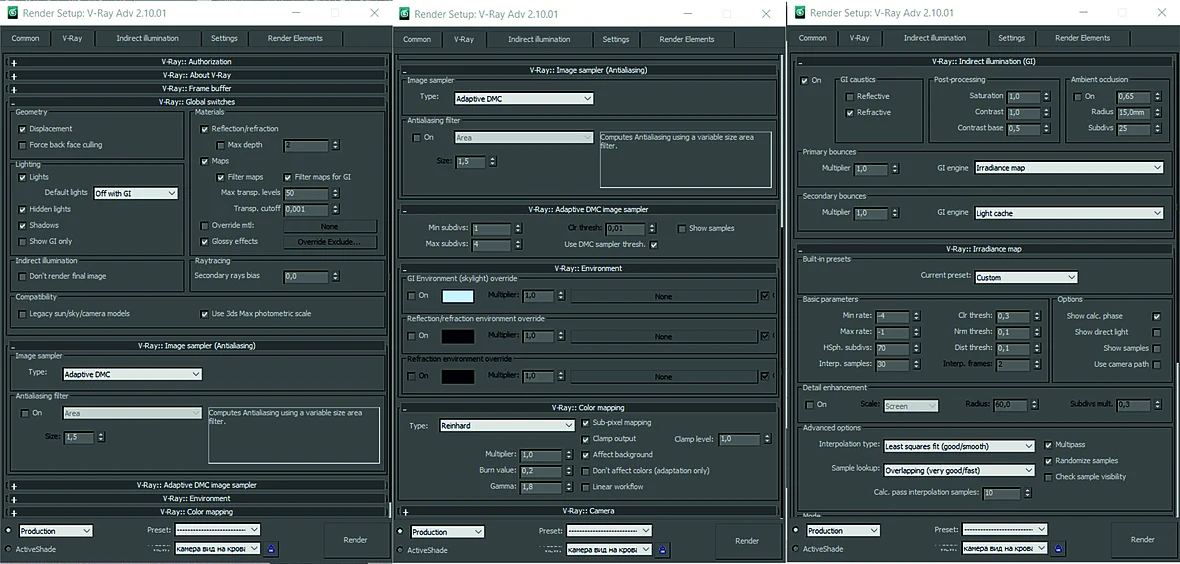
Task: Click Reflection/refraction environment override black swatch
Action: [458, 336]
